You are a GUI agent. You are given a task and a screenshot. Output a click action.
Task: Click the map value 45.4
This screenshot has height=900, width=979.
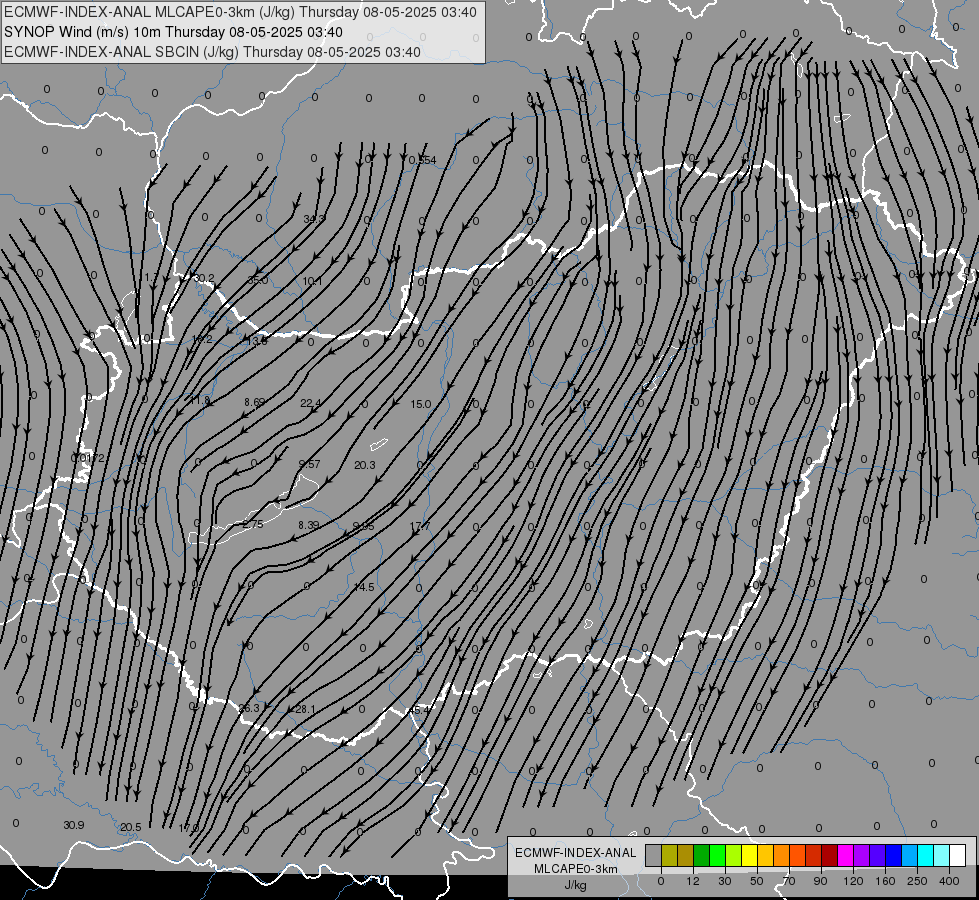click(x=420, y=710)
